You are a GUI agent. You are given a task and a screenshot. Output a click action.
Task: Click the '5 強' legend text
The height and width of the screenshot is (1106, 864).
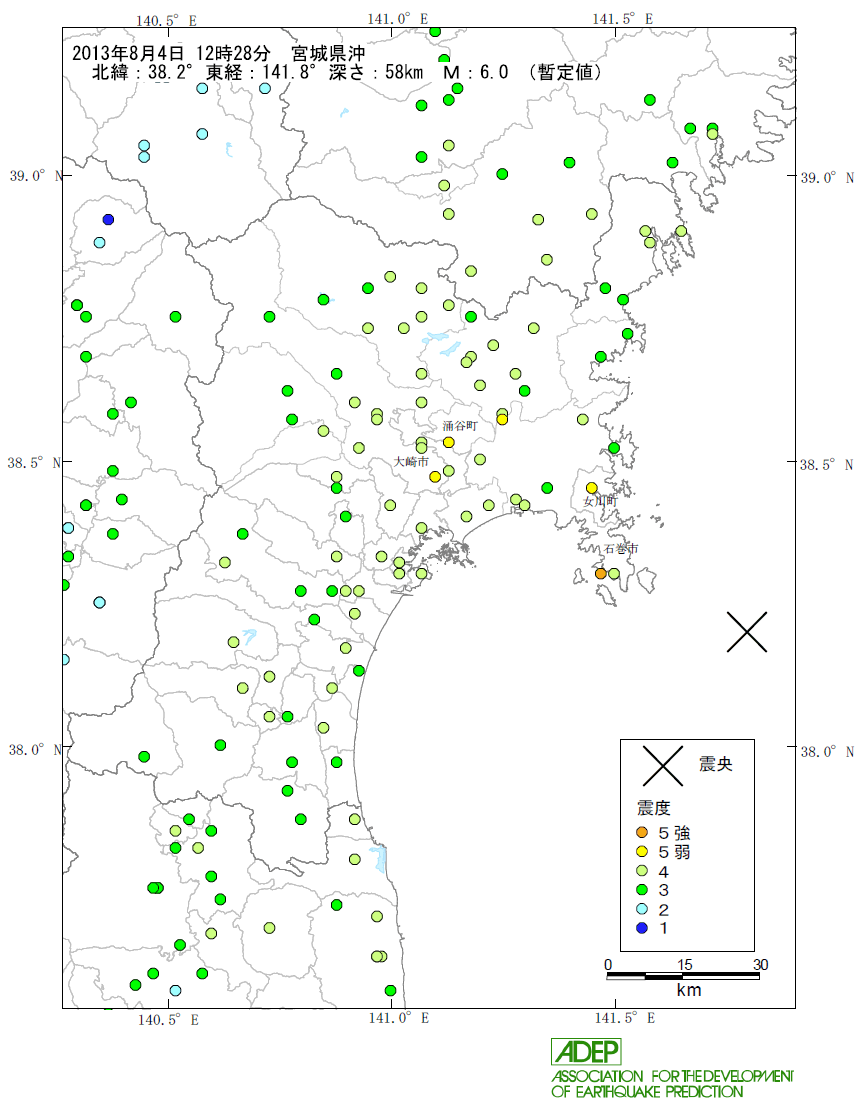pos(674,833)
